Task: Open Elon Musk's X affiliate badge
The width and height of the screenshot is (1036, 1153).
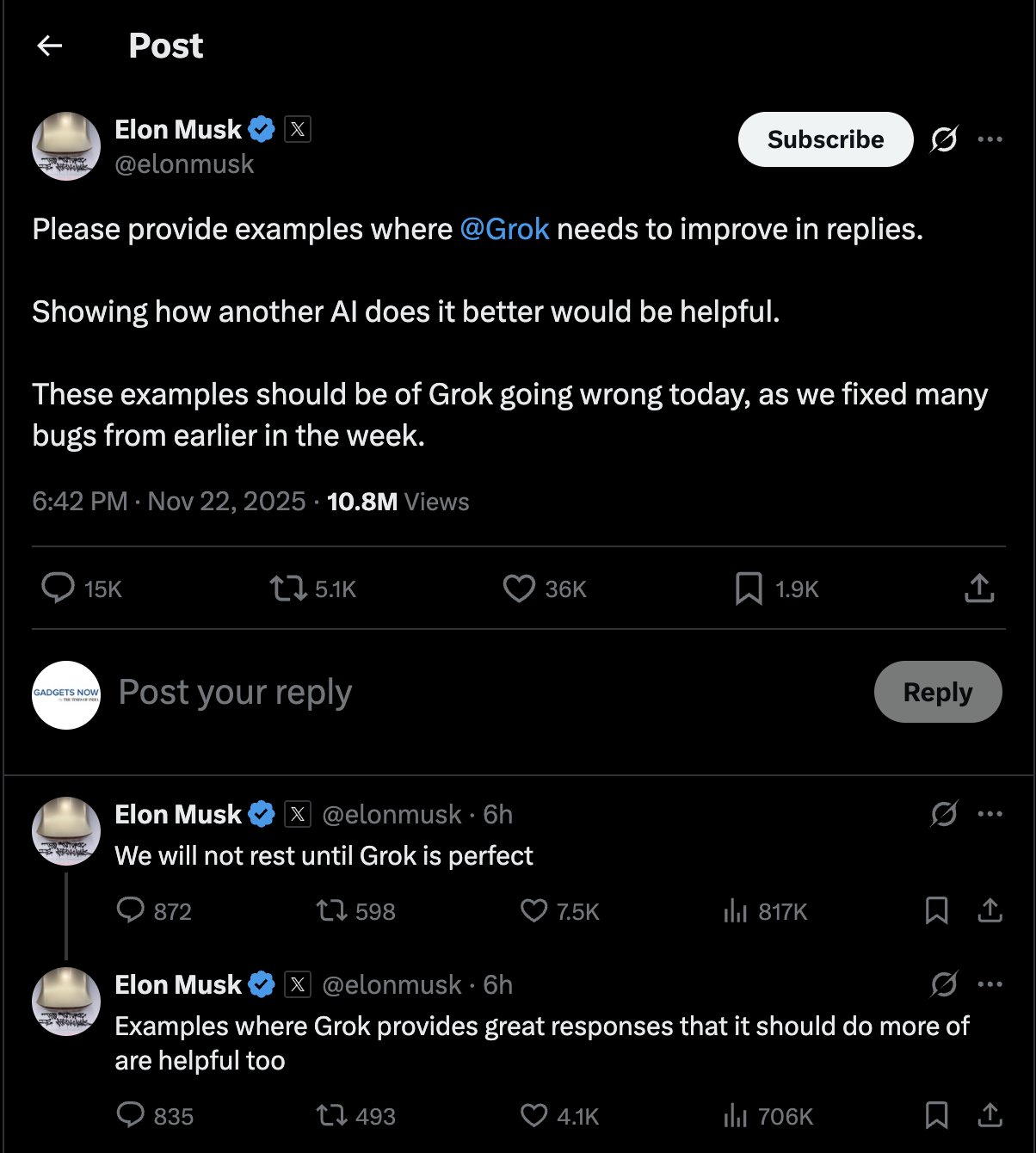Action: pos(296,129)
